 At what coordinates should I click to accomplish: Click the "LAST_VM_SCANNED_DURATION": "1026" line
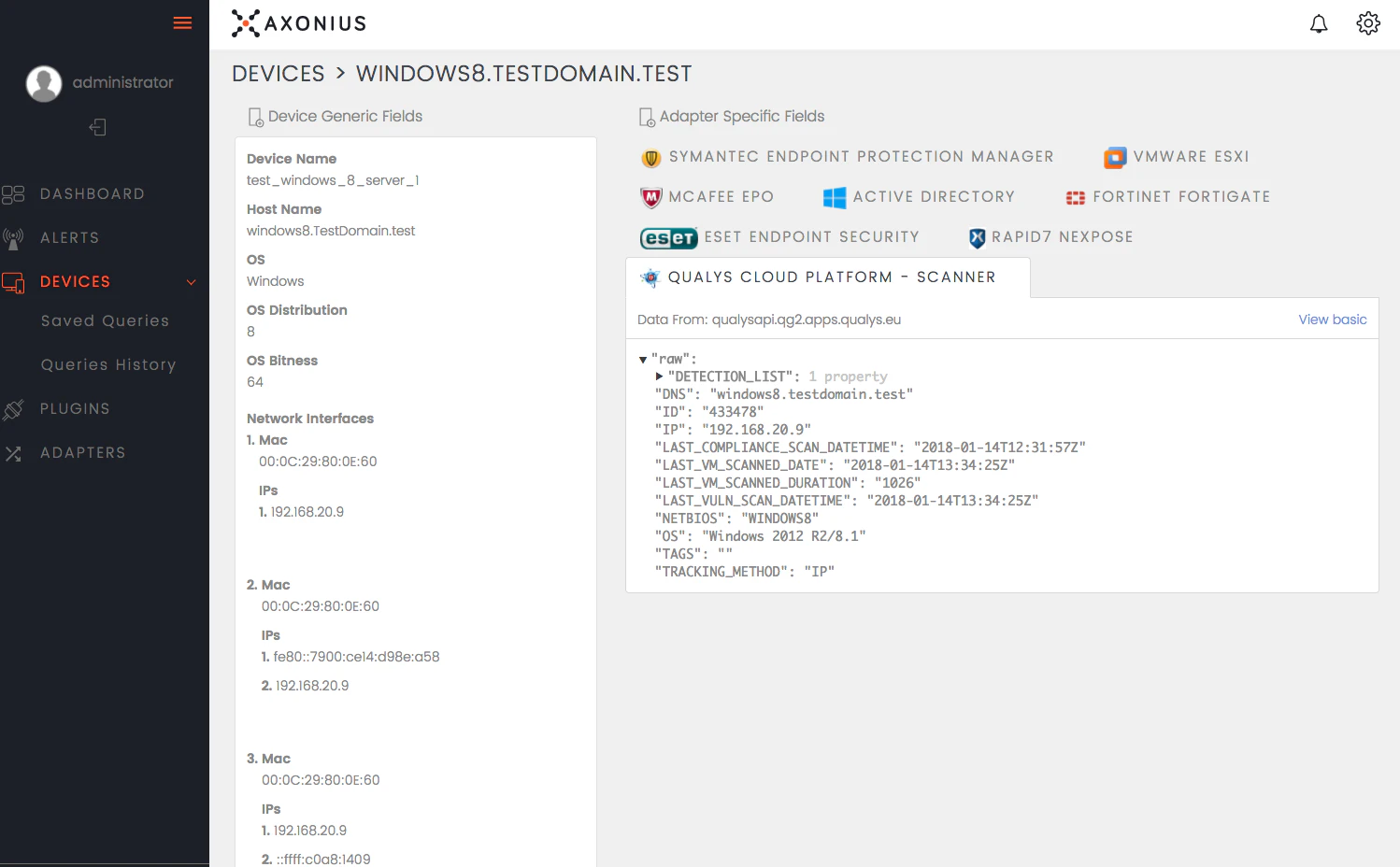[788, 483]
